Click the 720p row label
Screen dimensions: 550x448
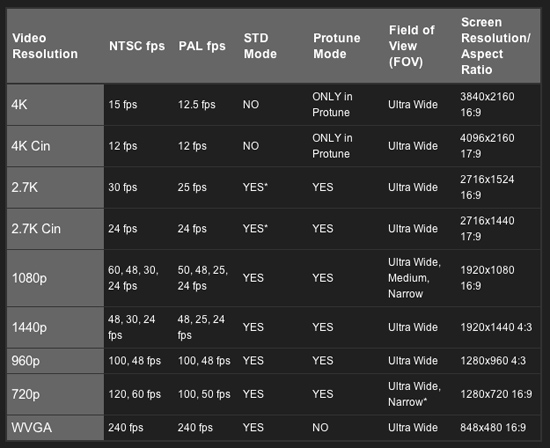(55, 394)
